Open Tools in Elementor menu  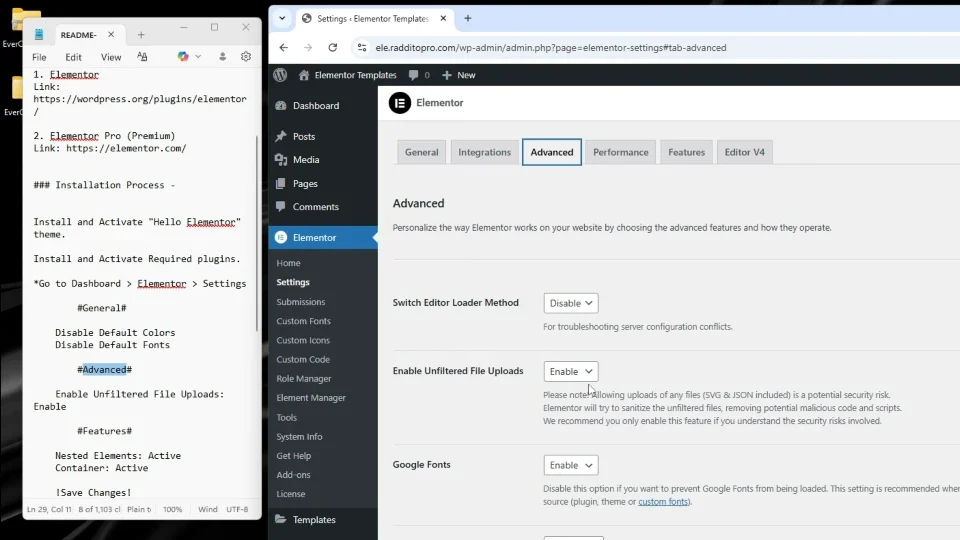[x=286, y=418]
